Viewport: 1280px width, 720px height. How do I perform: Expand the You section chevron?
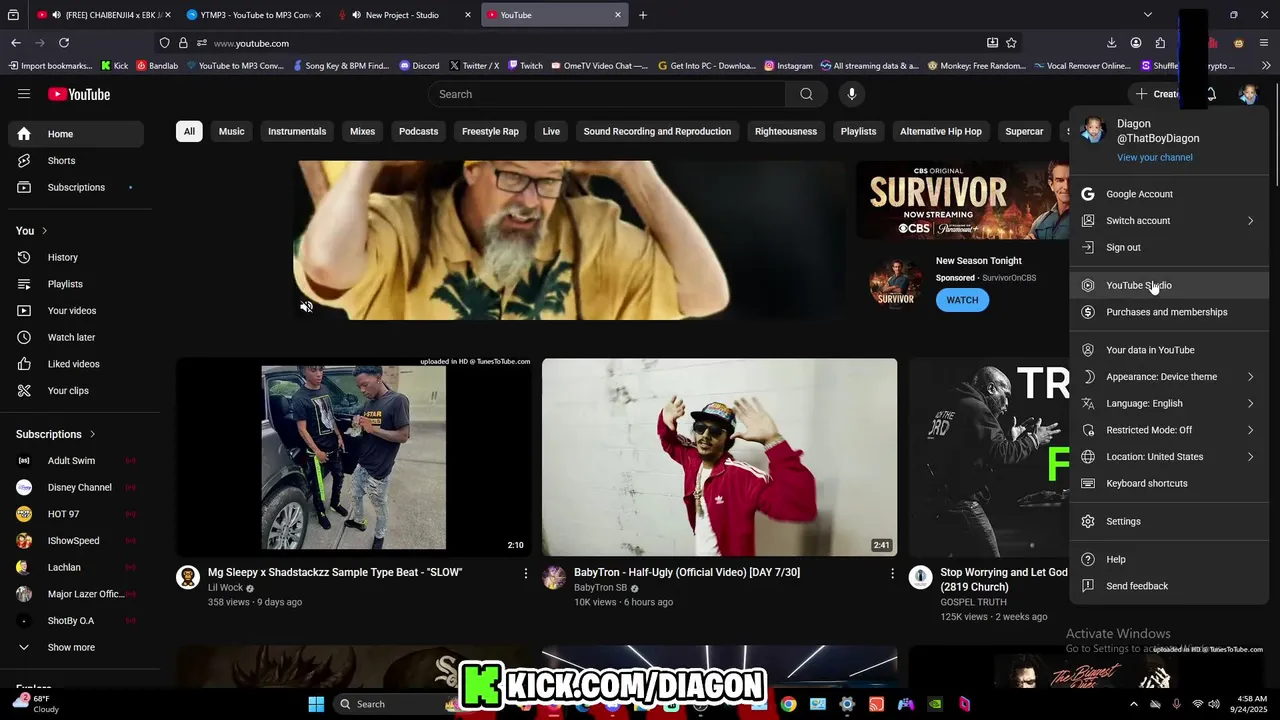[x=44, y=231]
